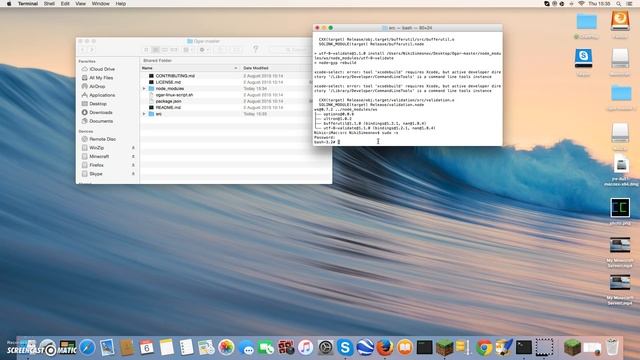
Task: Go to Documents in sidebar
Action: [x=101, y=121]
